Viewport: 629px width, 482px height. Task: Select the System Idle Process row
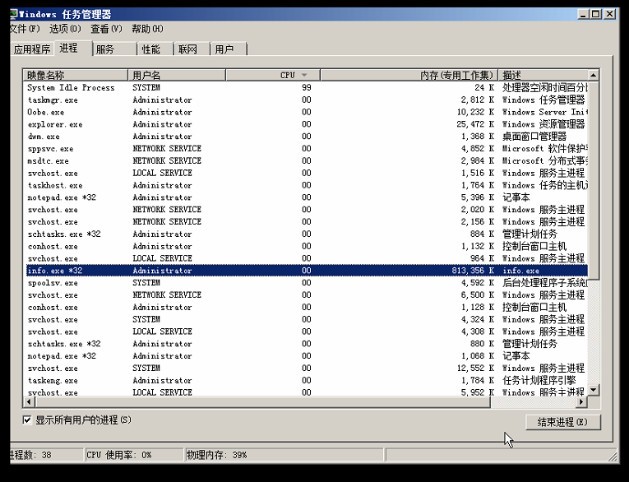tap(306, 87)
